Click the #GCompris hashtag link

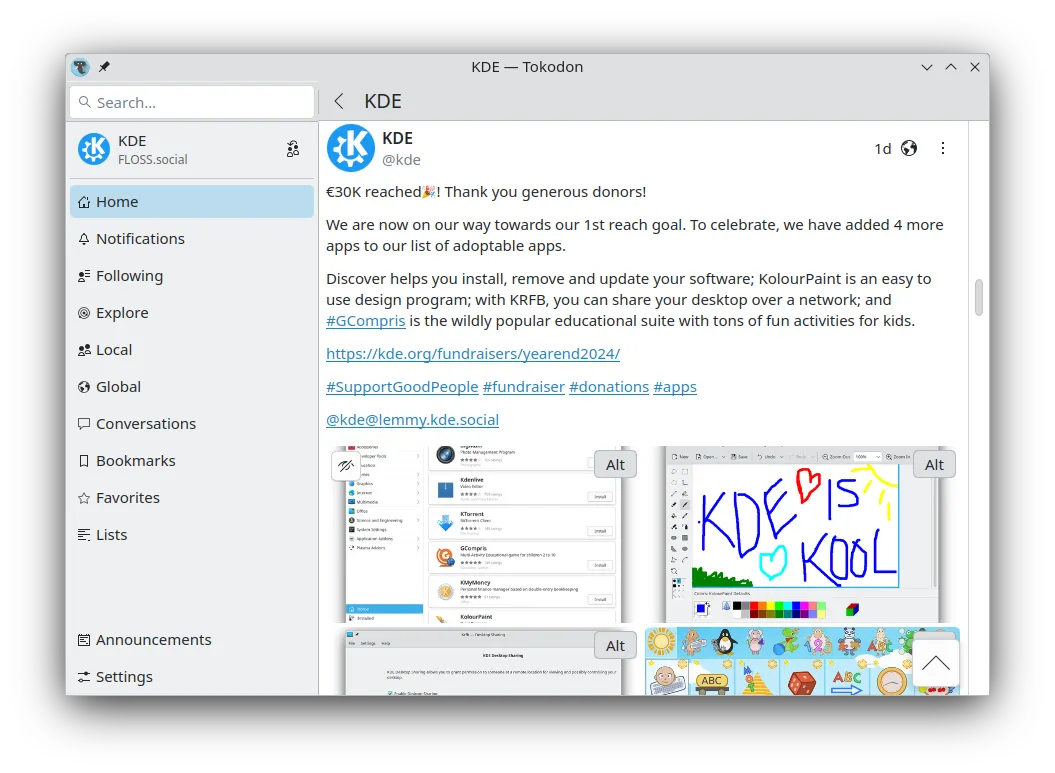point(366,321)
